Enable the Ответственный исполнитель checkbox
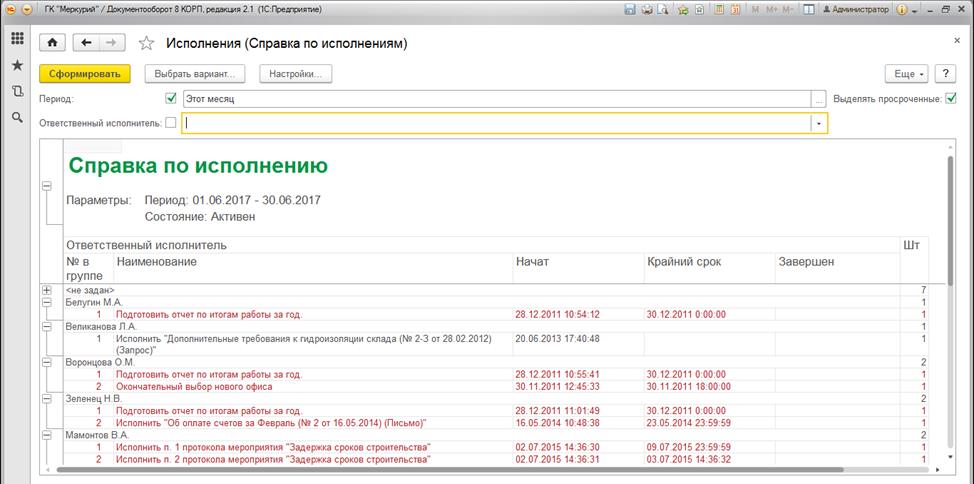This screenshot has height=484, width=974. [x=171, y=123]
